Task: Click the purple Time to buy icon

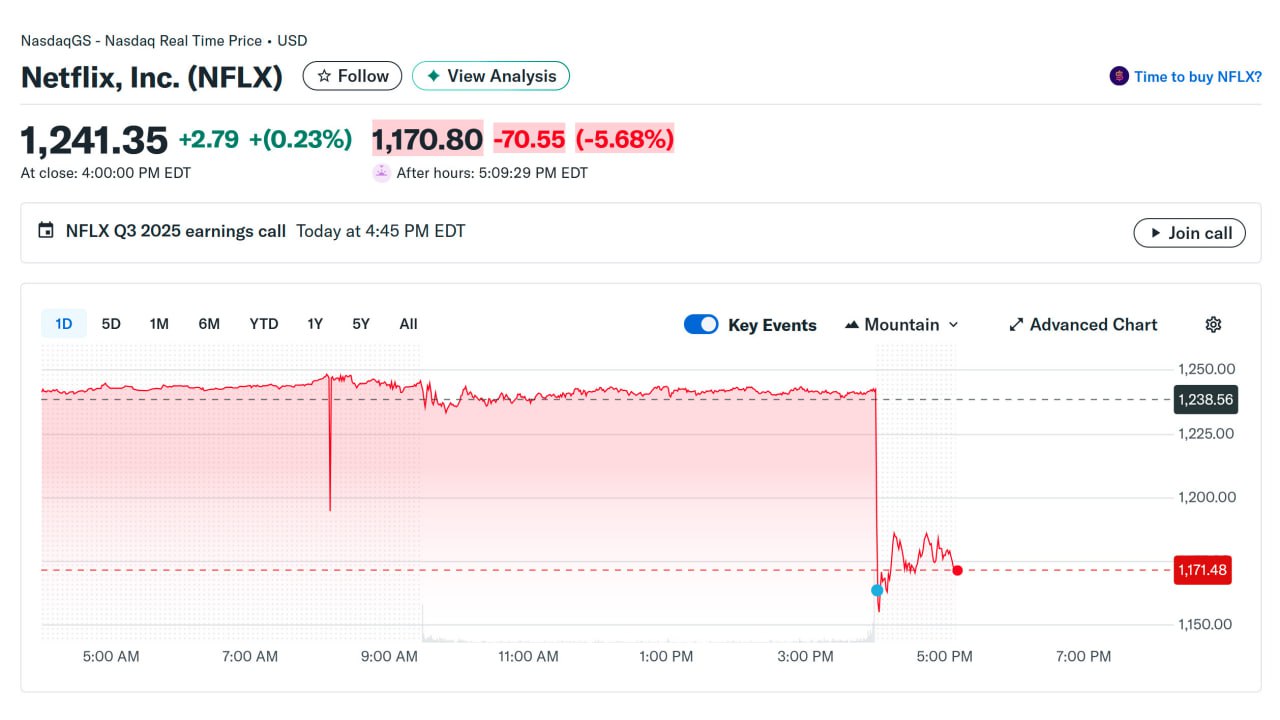Action: [x=1119, y=76]
